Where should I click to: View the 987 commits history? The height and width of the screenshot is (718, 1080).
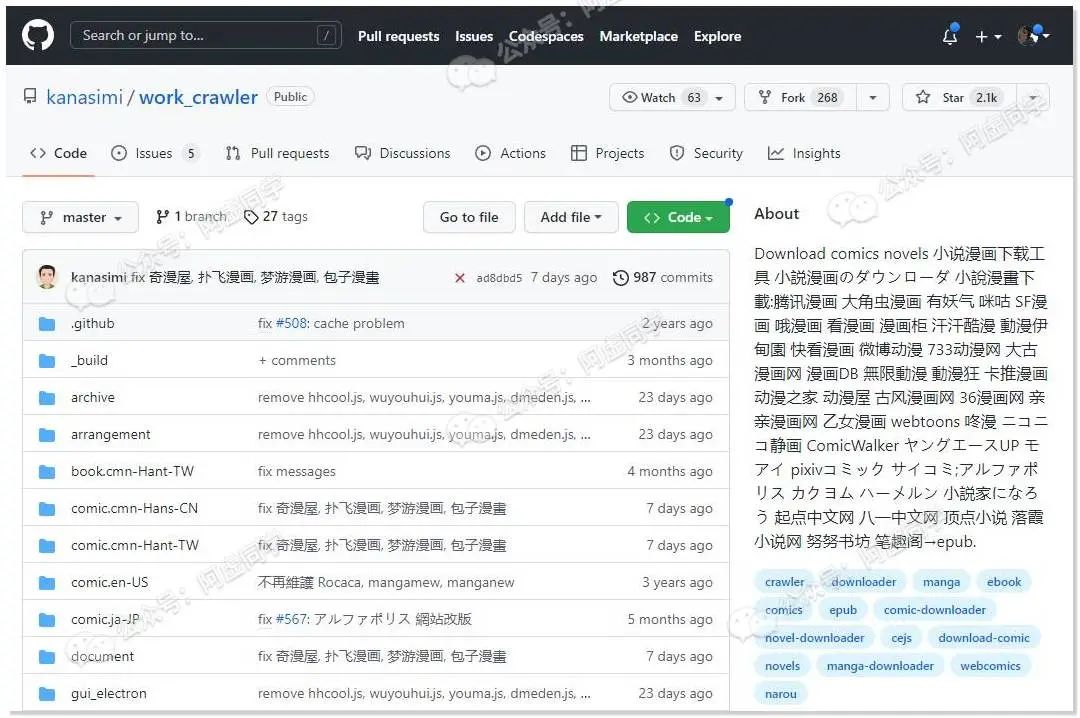pyautogui.click(x=663, y=277)
